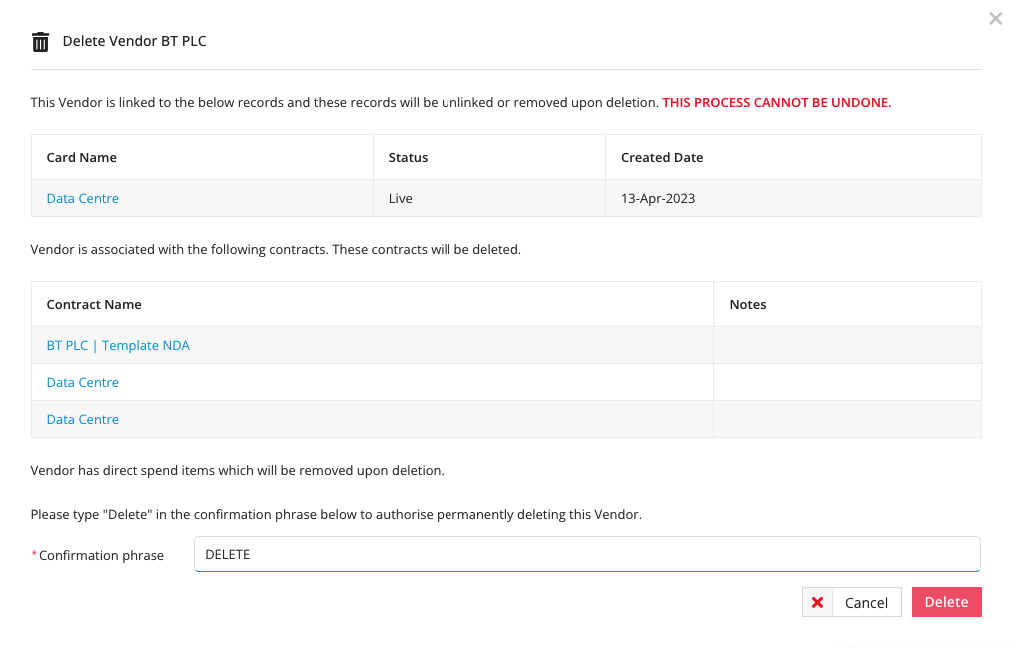
Task: Click the red X icon inside the Cancel button
Action: tap(817, 602)
